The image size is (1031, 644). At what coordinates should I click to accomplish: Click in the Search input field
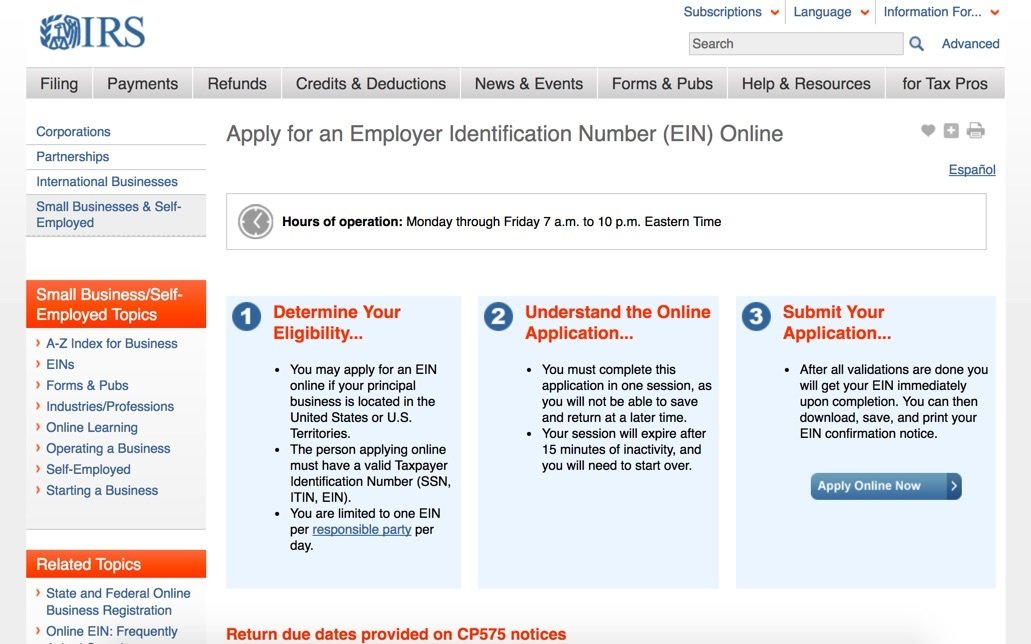coord(796,44)
